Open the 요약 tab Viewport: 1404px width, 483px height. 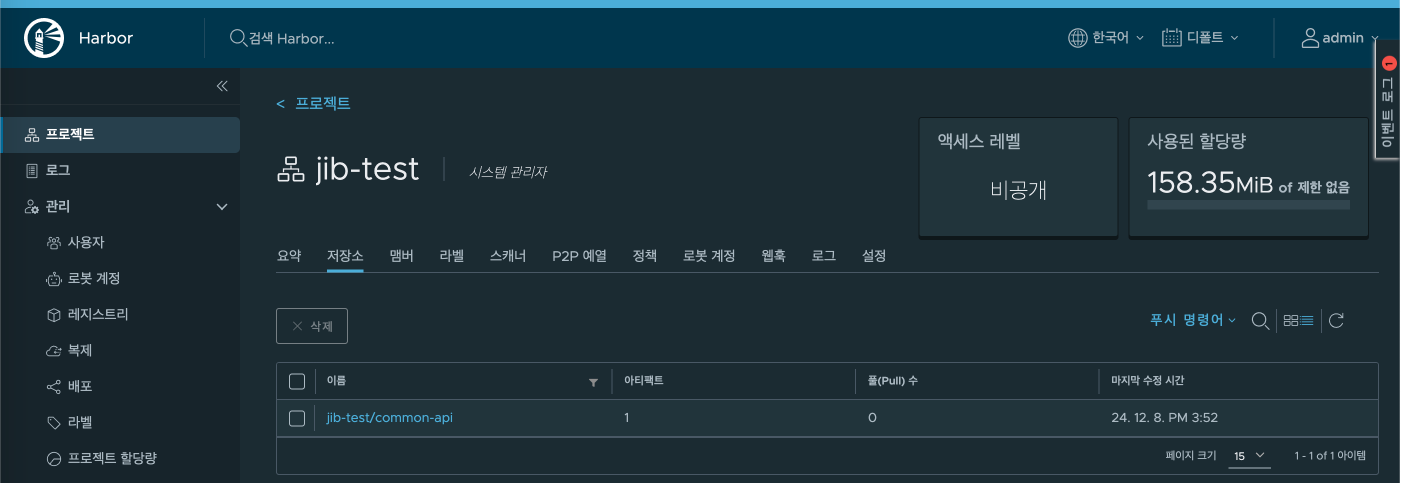point(289,256)
